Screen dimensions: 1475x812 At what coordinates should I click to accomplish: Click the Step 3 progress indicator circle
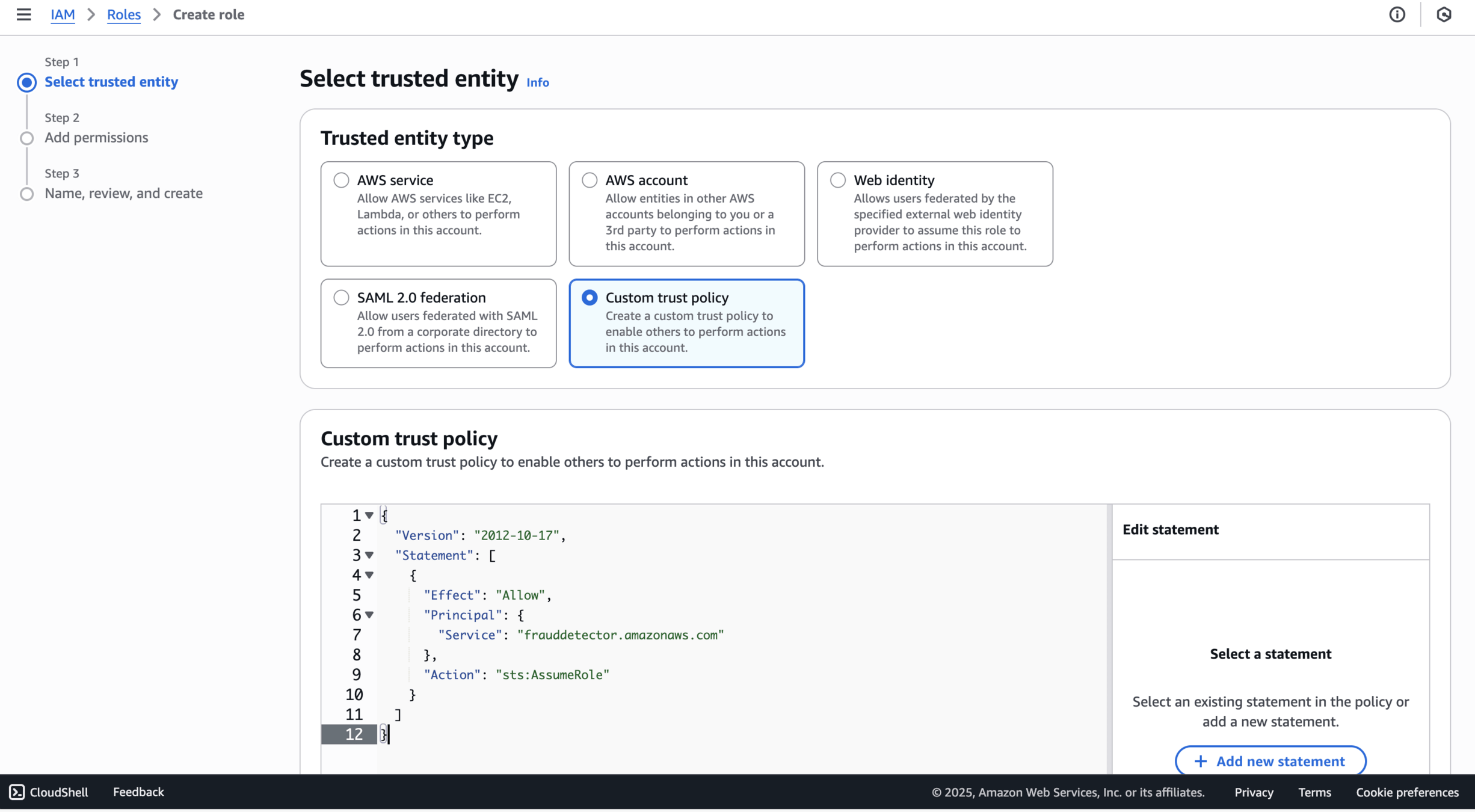(26, 194)
